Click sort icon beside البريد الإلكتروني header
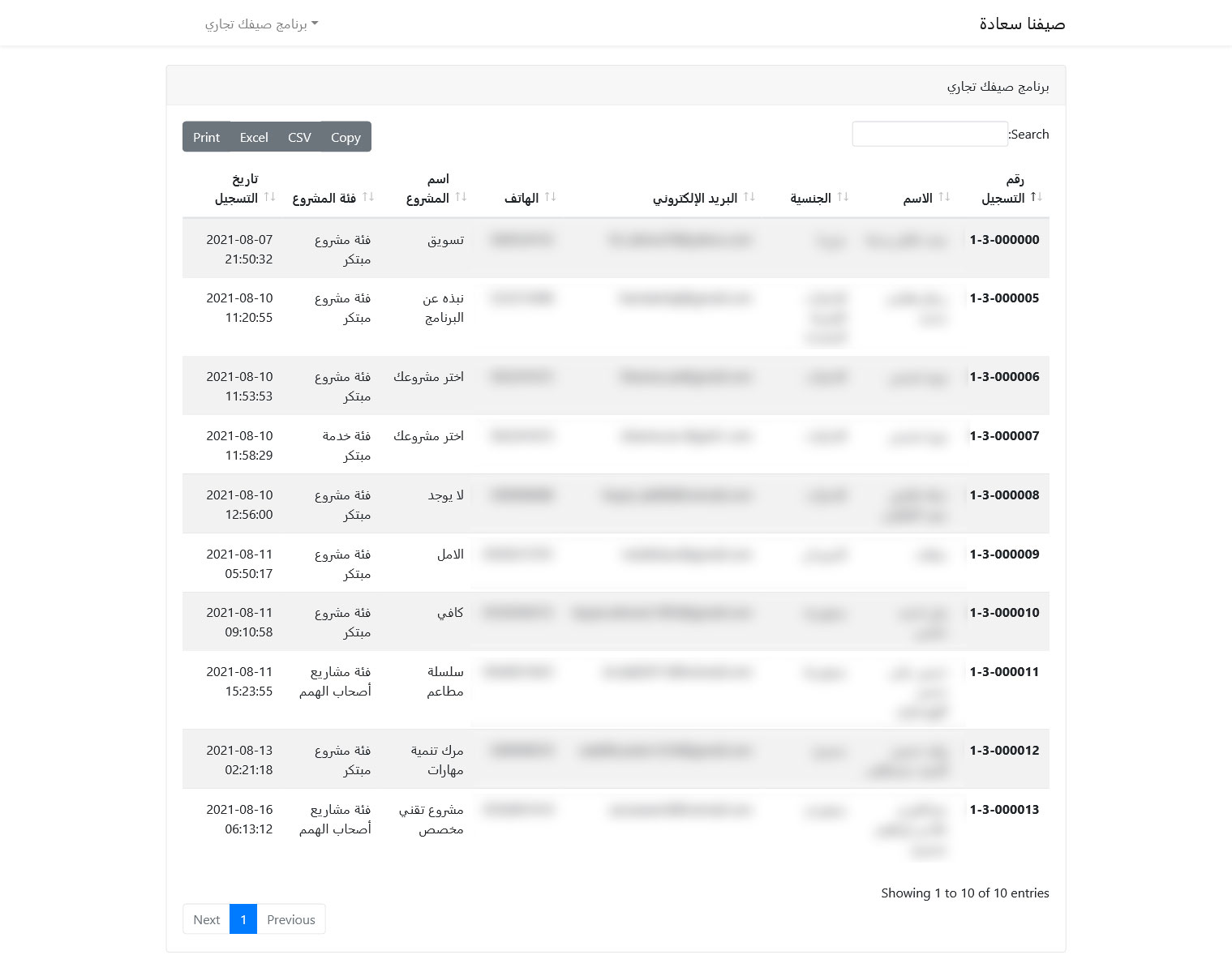Image resolution: width=1232 pixels, height=972 pixels. [749, 197]
